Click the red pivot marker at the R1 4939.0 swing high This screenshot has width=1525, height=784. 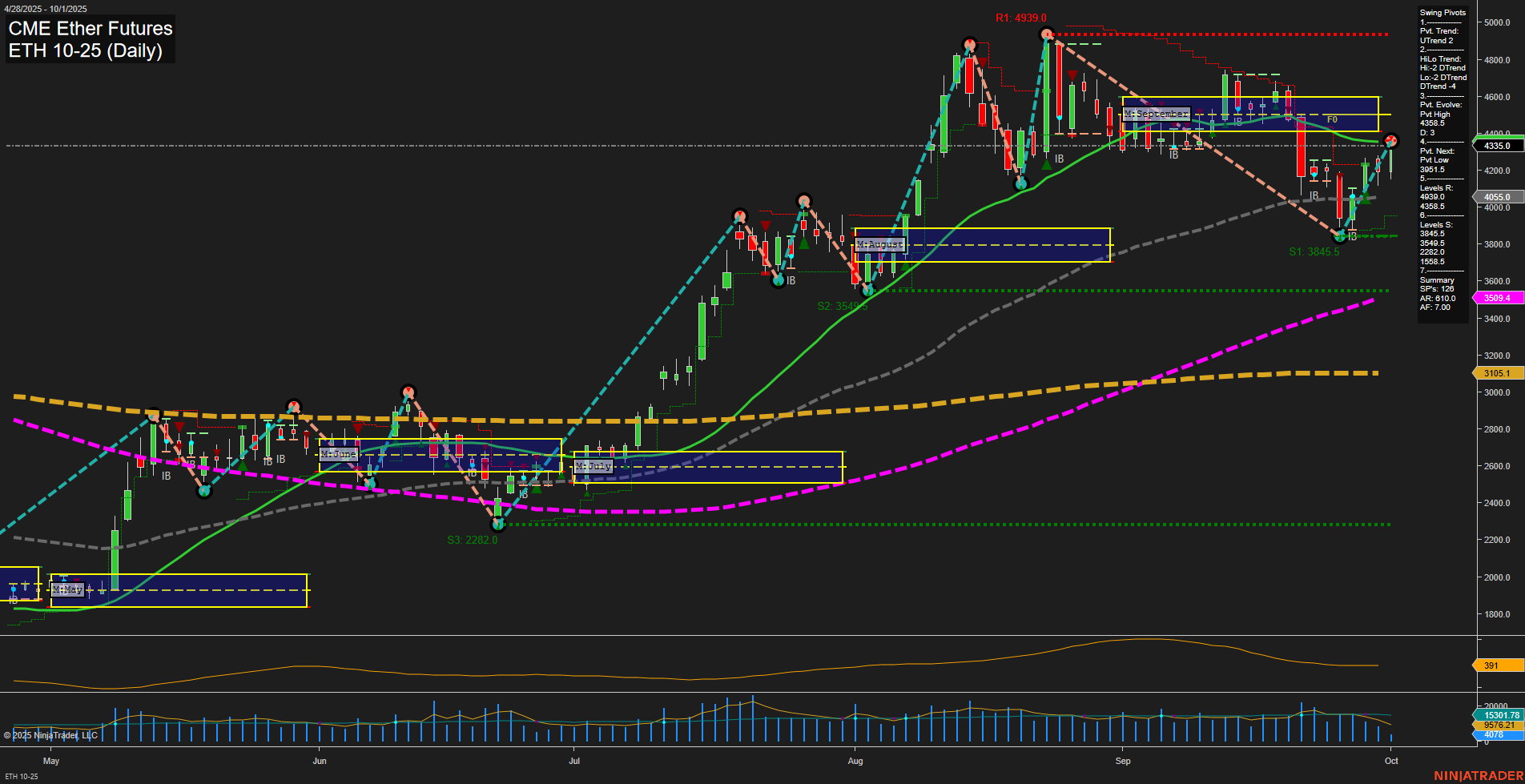pyautogui.click(x=1046, y=34)
